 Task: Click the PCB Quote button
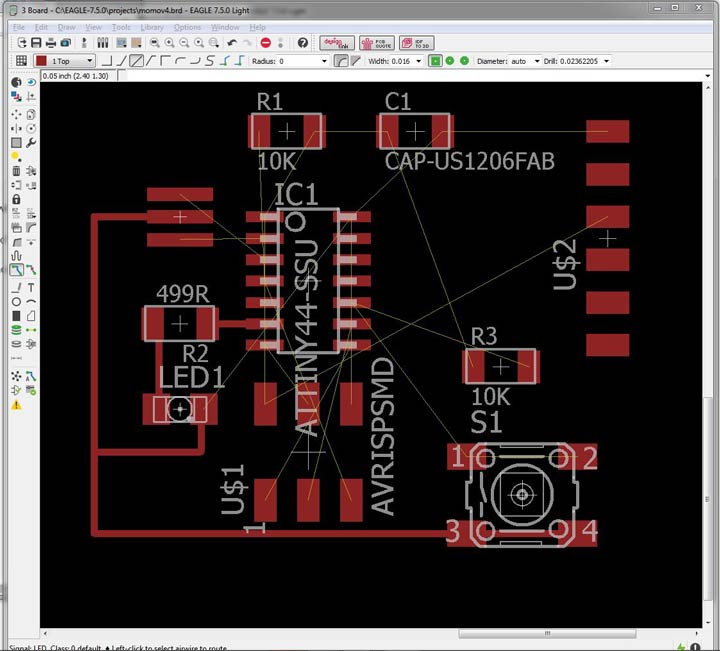pos(377,43)
